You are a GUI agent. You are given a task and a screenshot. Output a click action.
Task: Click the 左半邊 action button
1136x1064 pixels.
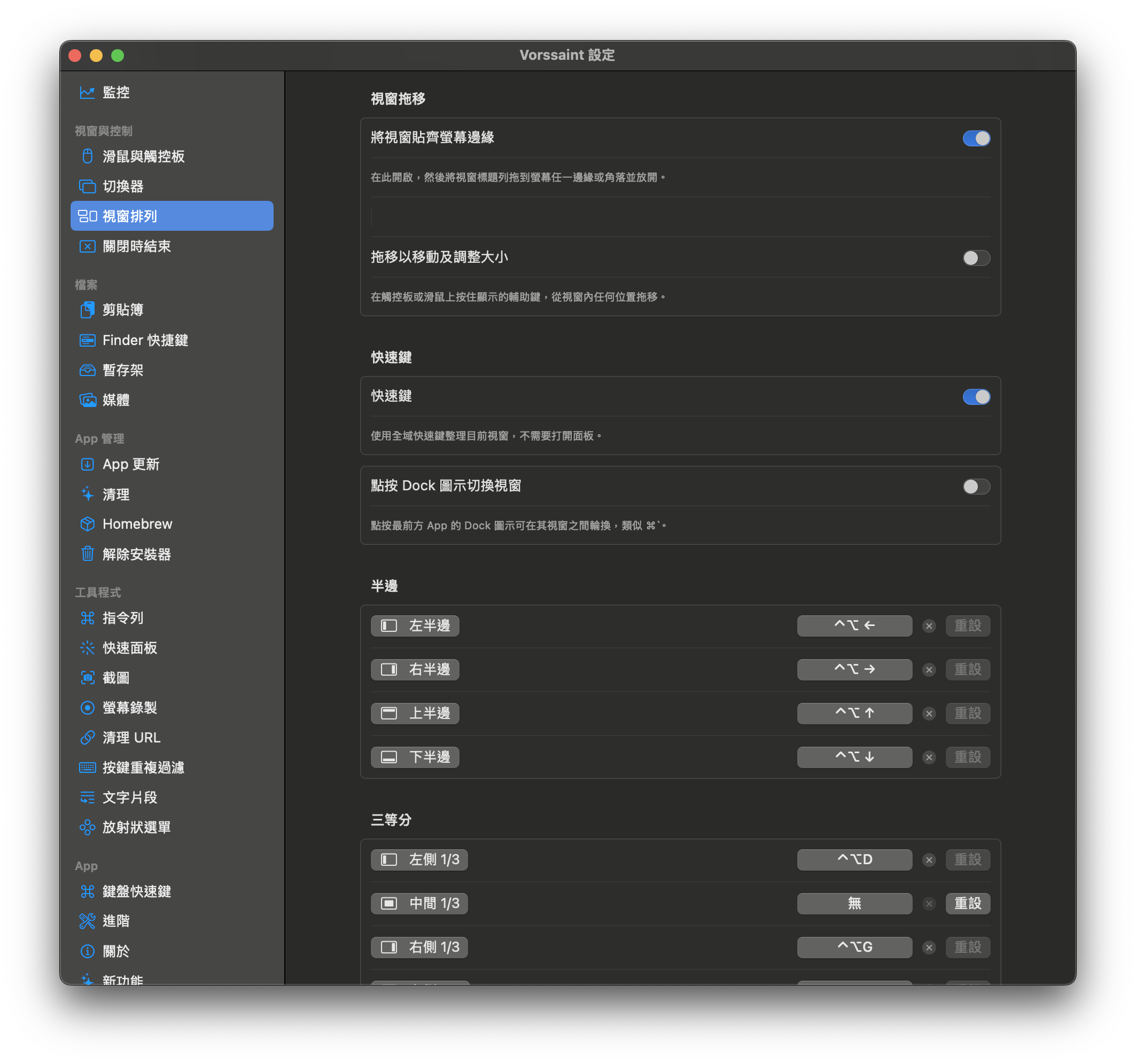(415, 626)
